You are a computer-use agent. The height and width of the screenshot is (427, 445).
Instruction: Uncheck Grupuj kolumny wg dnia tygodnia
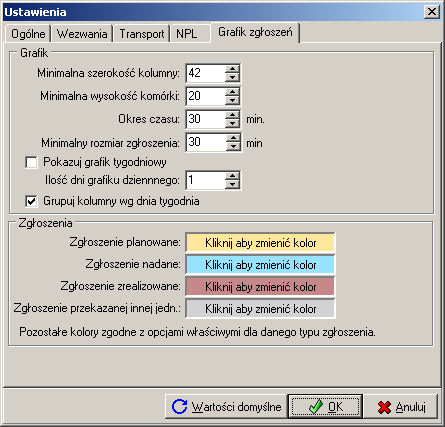click(x=31, y=201)
